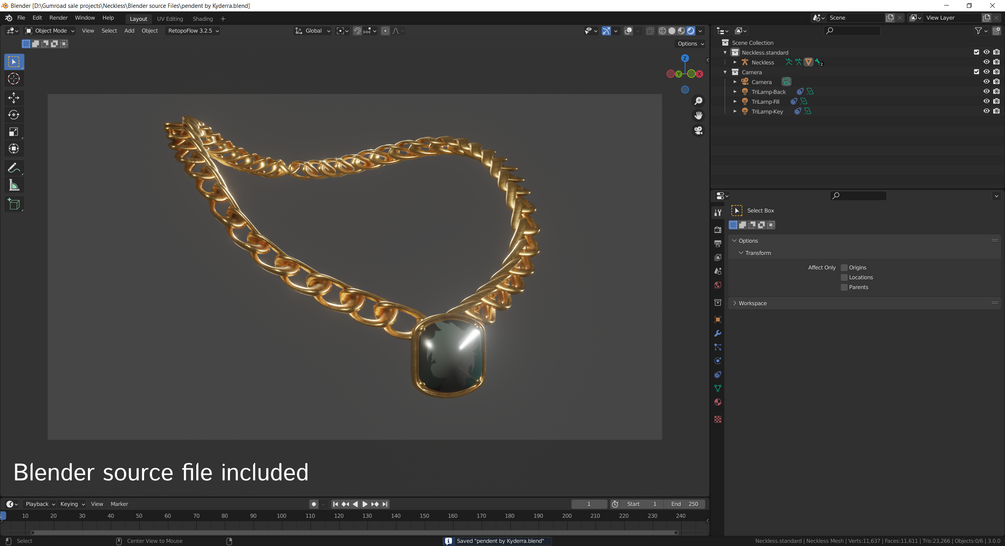Open the Physics properties tab
Viewport: 1005px width, 546px height.
(718, 361)
